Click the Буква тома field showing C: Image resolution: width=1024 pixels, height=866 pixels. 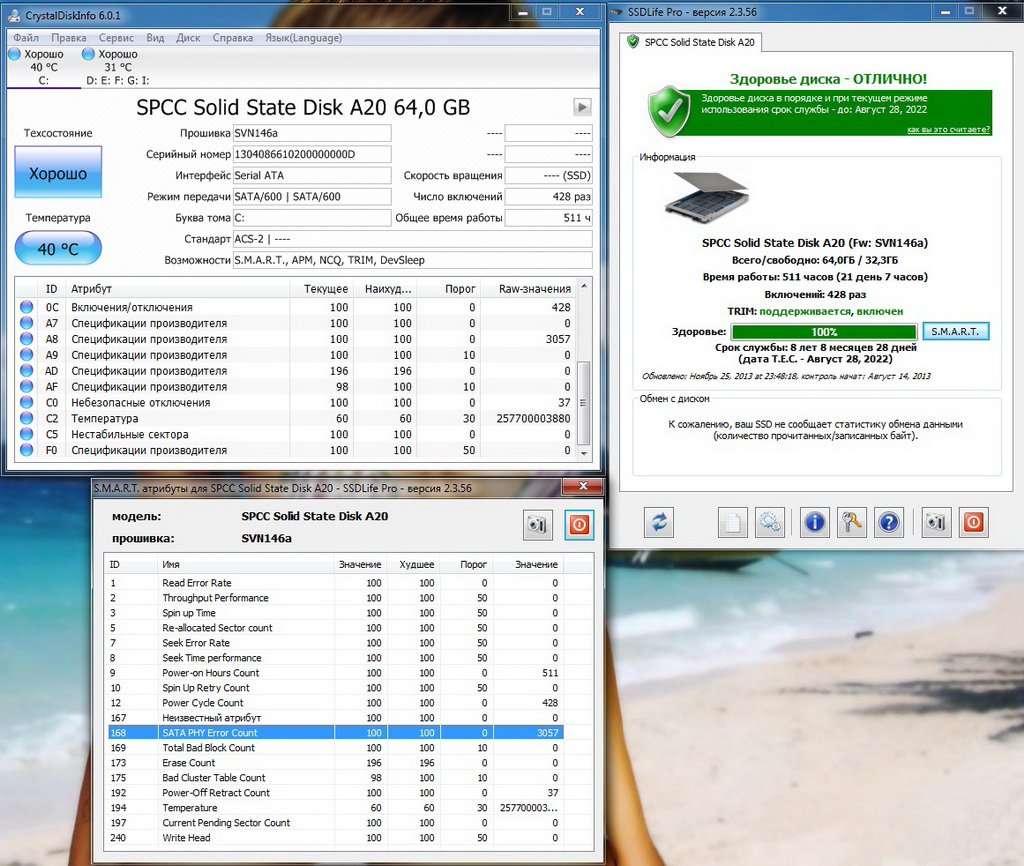click(312, 217)
